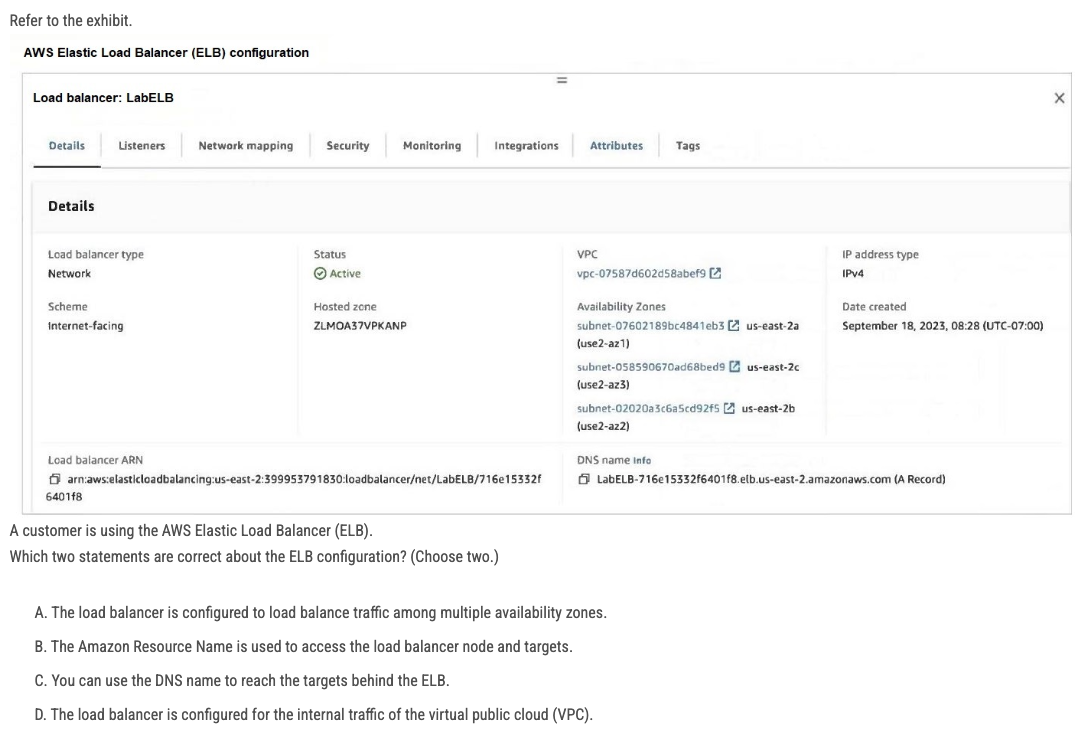Switch to the Details tab
This screenshot has width=1081, height=733.
tap(67, 145)
